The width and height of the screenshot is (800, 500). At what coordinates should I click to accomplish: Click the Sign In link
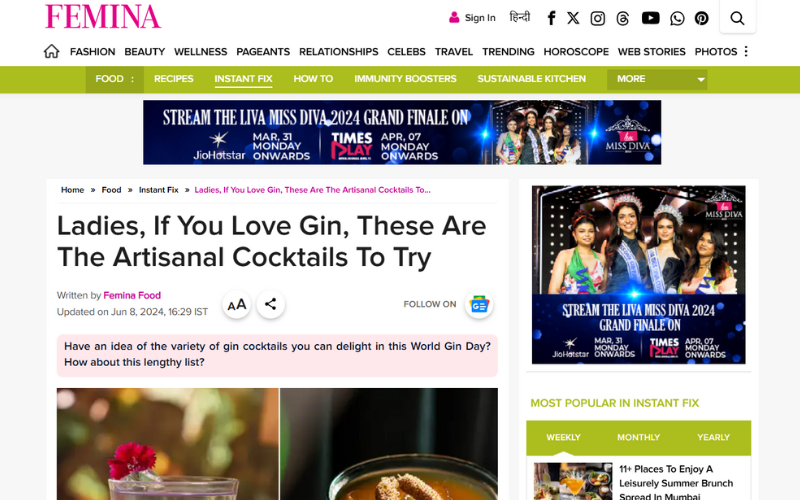pyautogui.click(x=472, y=18)
